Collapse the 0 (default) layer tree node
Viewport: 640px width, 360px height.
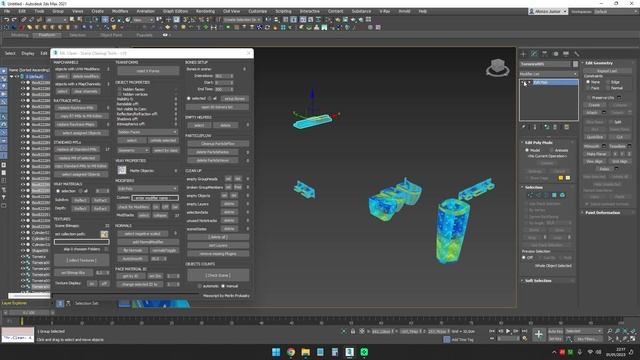tap(12, 76)
